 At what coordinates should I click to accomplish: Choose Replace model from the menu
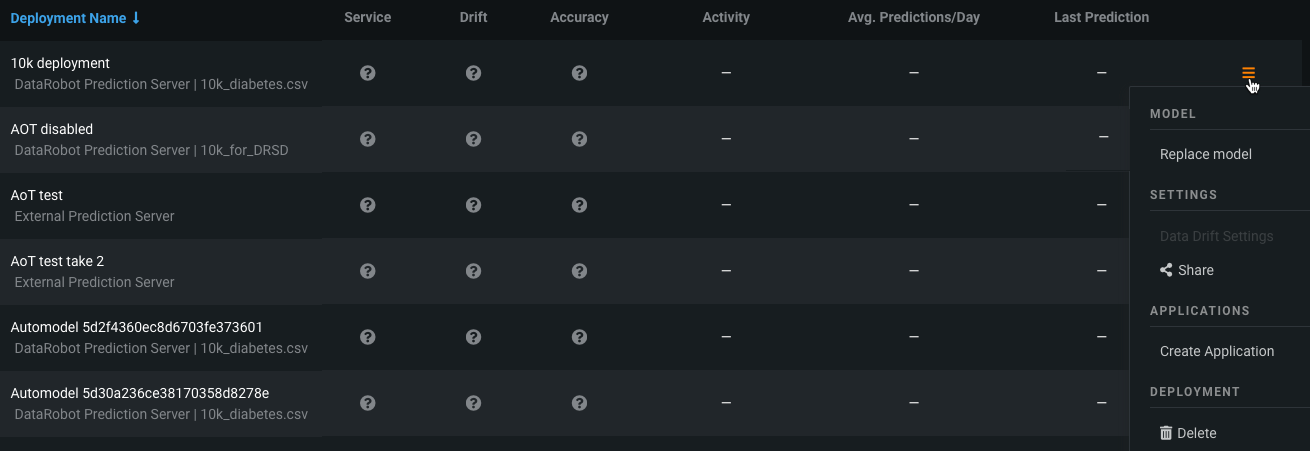click(1205, 154)
